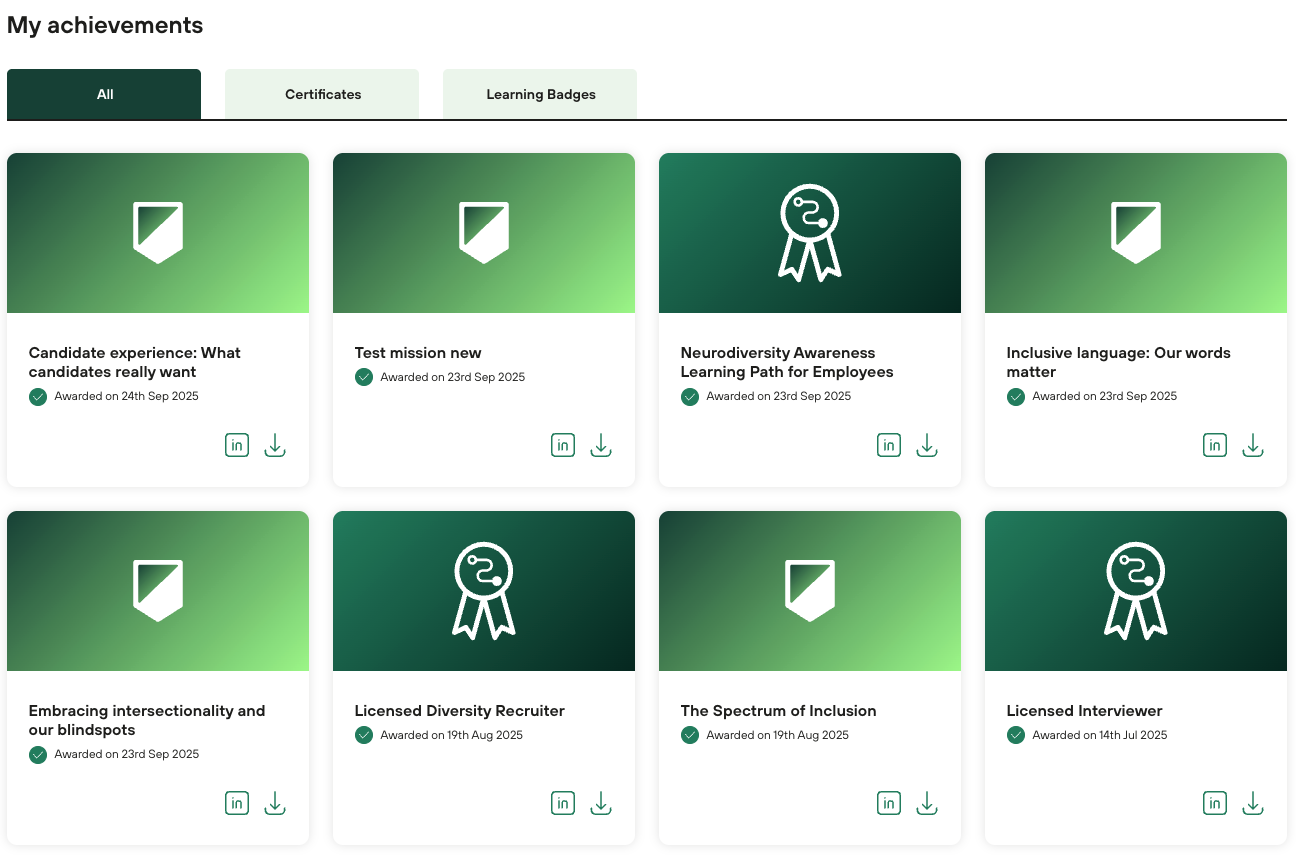1296x859 pixels.
Task: Share Licensed Interviewer on LinkedIn
Action: click(x=1215, y=803)
